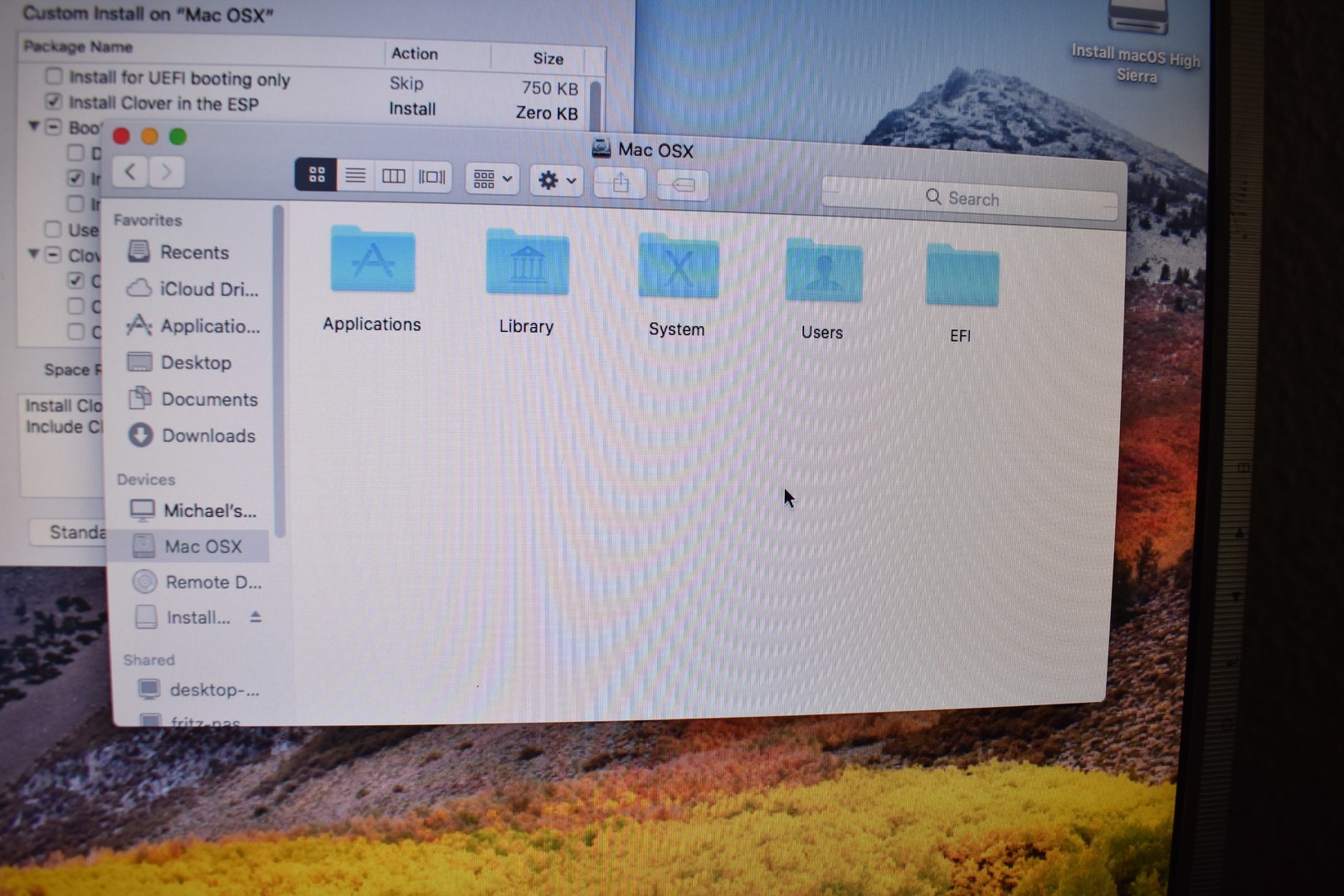Select Mac OSX volume in the sidebar
1344x896 pixels.
(x=189, y=546)
